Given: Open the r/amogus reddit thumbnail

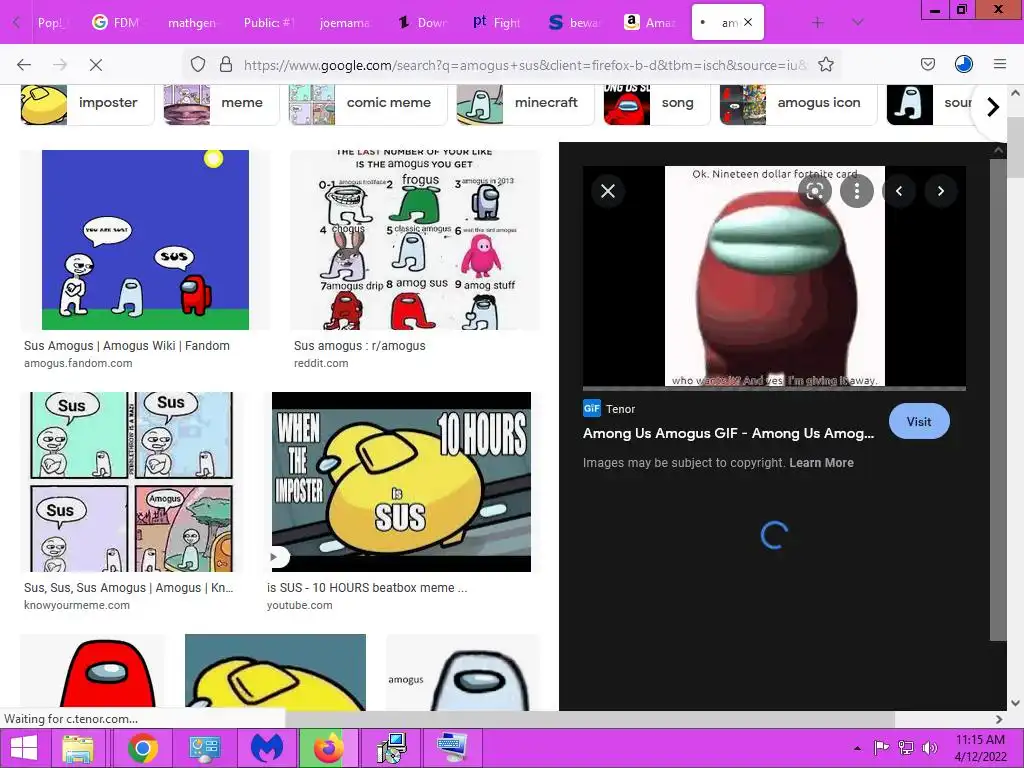Looking at the screenshot, I should point(415,240).
